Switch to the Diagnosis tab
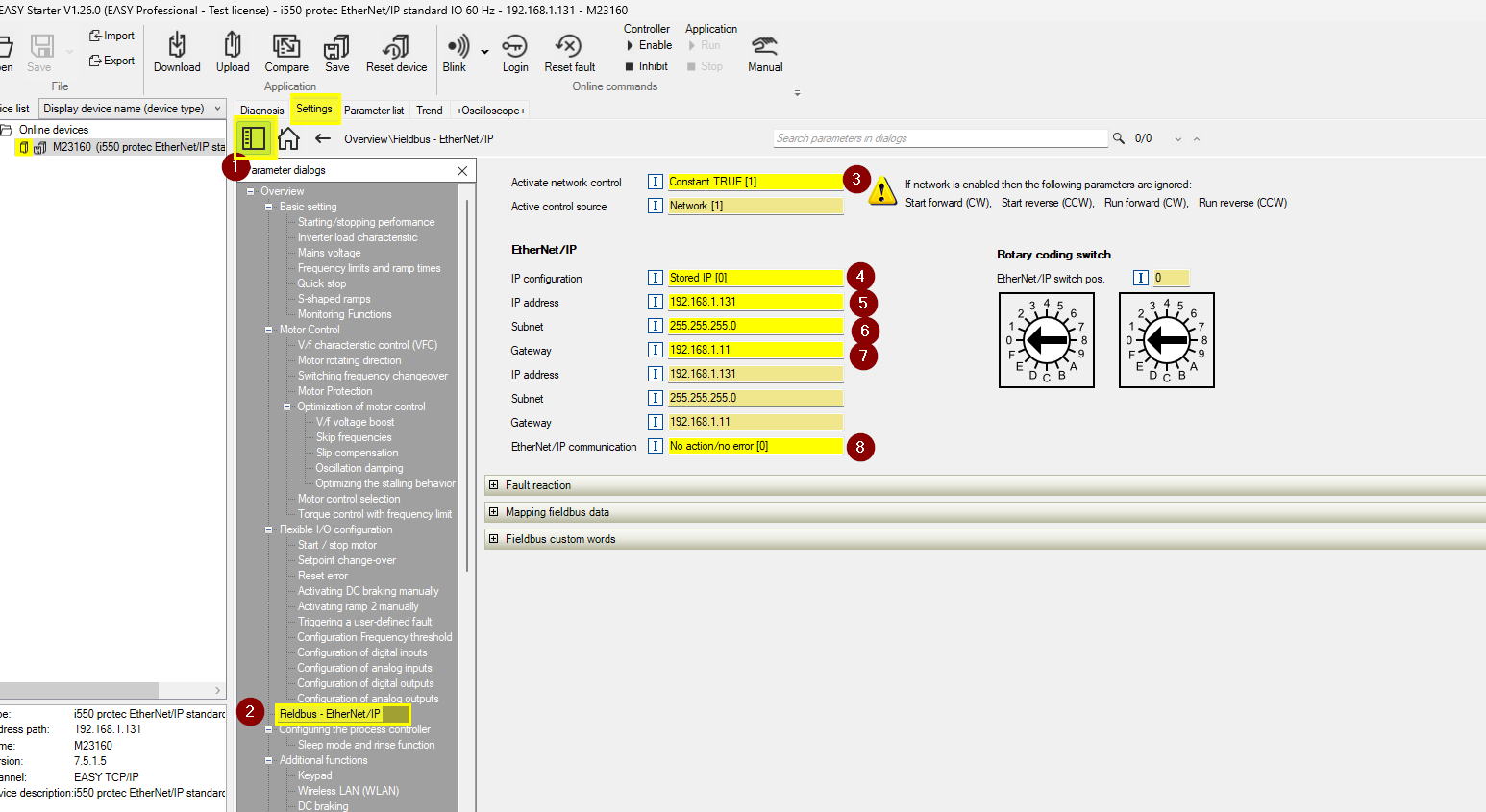1486x812 pixels. pos(262,111)
